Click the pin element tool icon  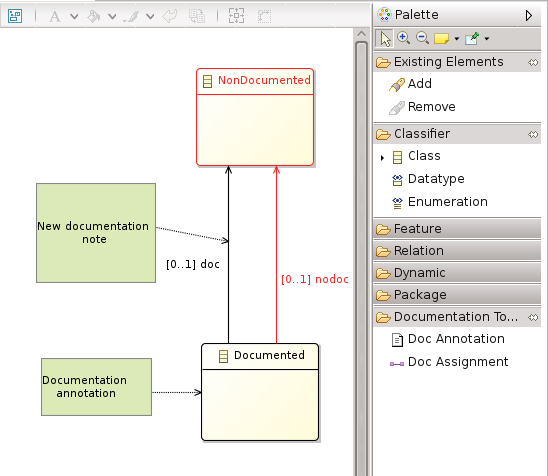472,38
